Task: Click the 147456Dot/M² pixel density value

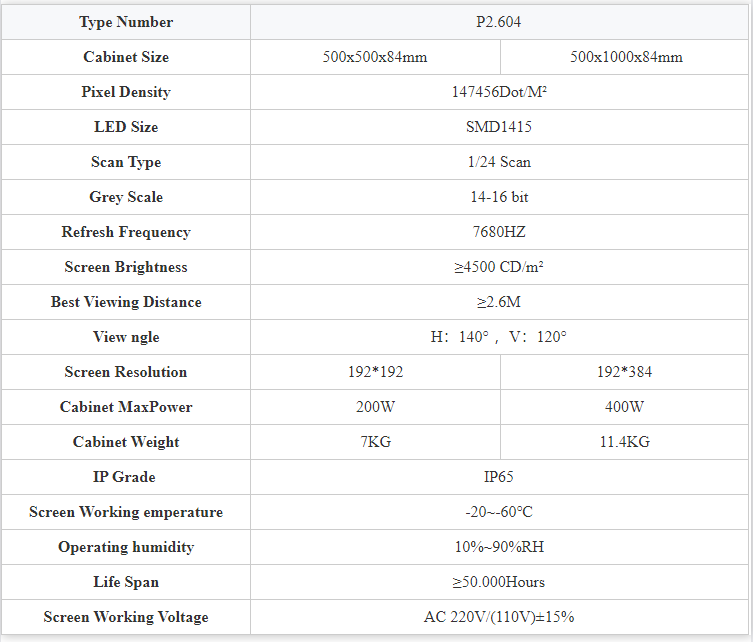Action: [x=499, y=92]
